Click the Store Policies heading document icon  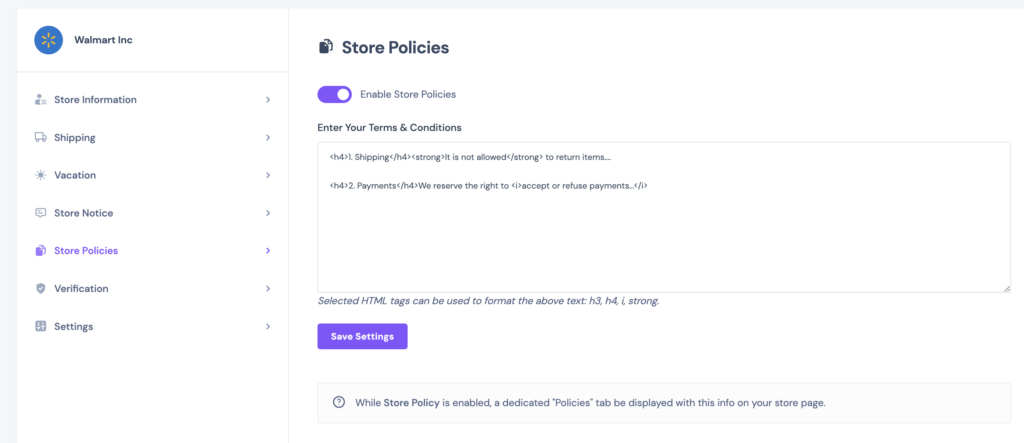[x=325, y=47]
